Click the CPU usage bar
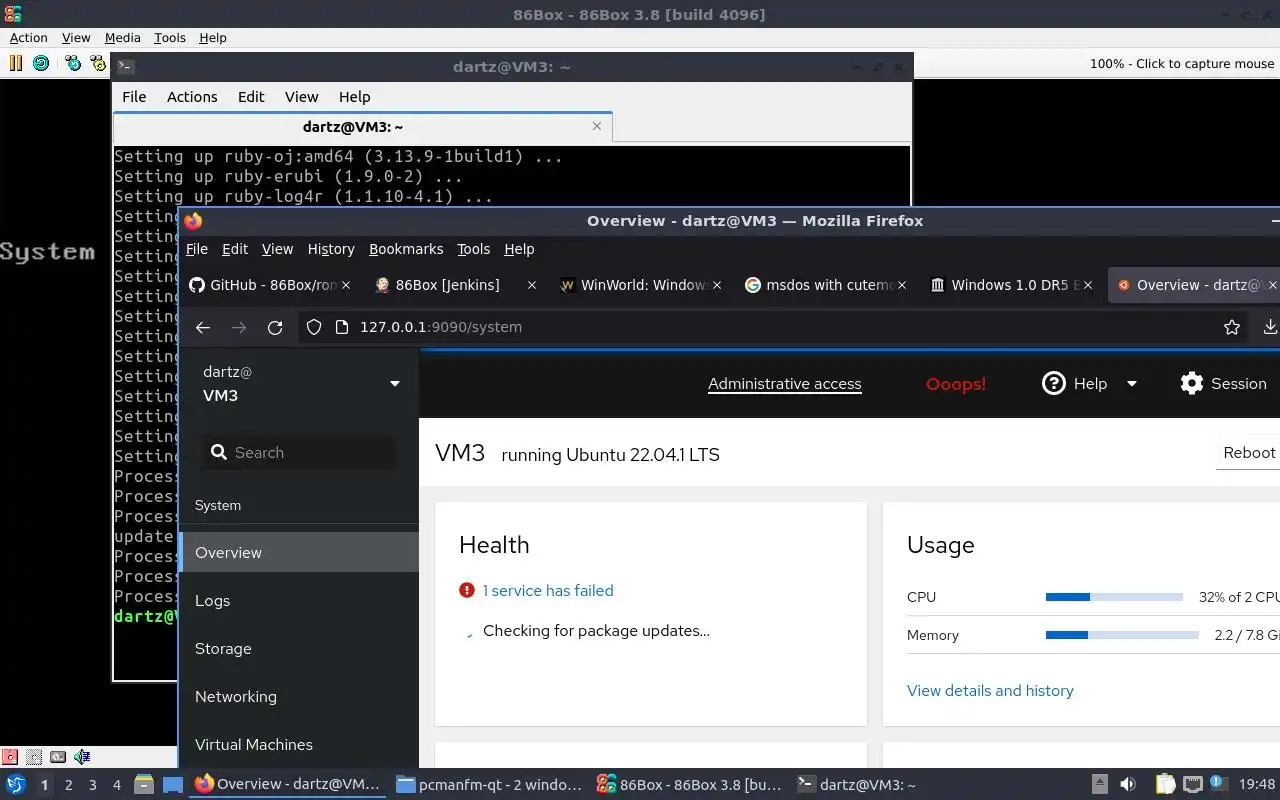This screenshot has width=1280, height=800. [x=1114, y=597]
